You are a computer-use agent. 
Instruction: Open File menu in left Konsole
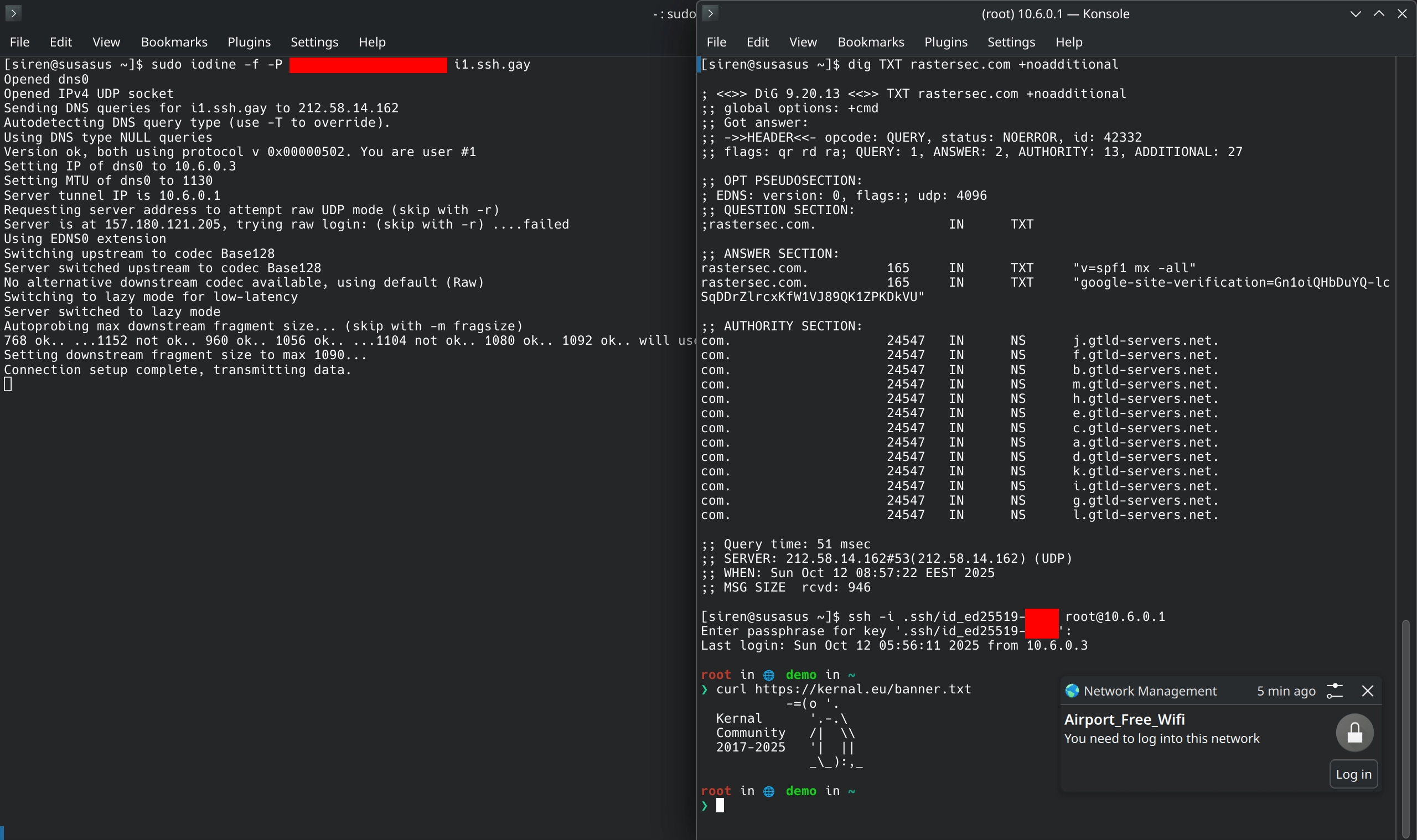coord(20,42)
